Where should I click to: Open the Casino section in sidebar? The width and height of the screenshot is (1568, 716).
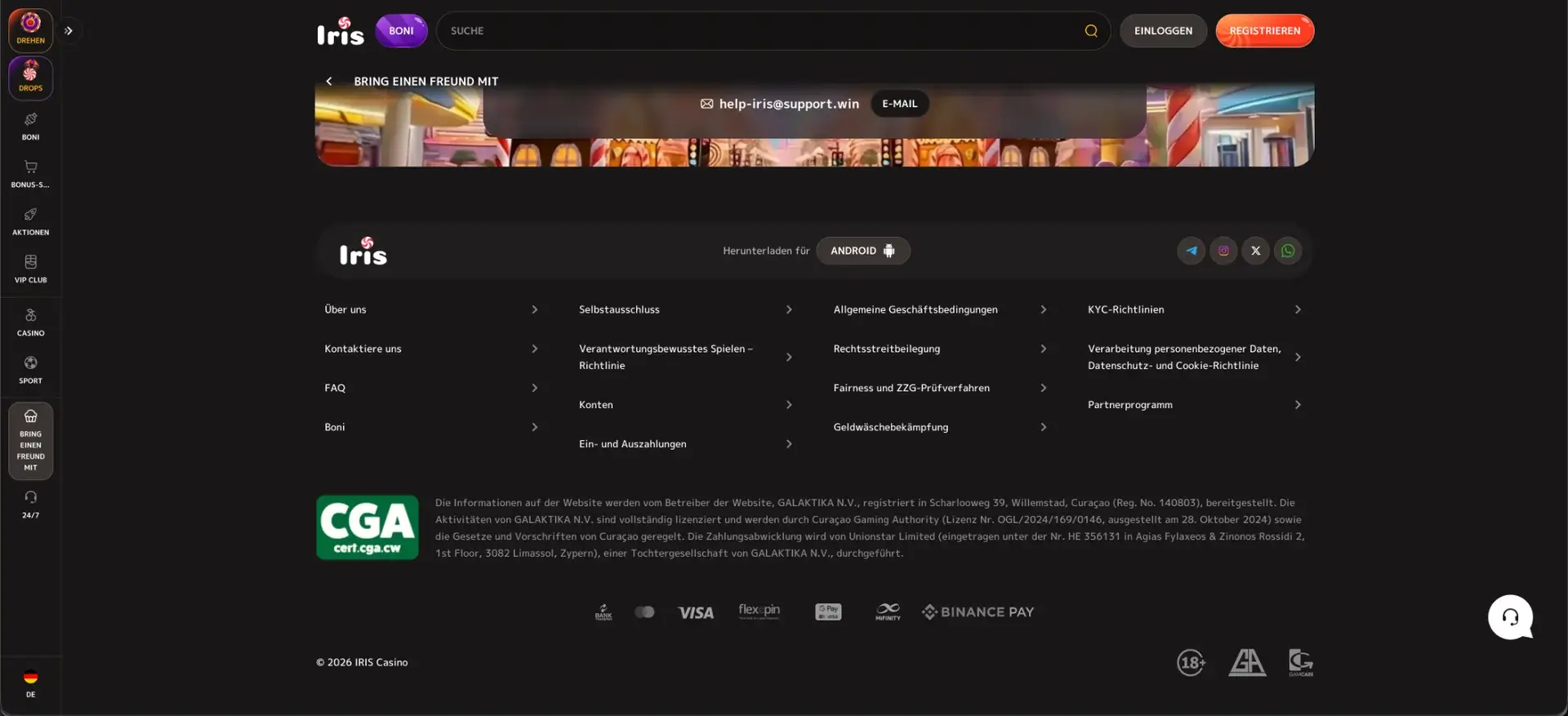point(30,322)
